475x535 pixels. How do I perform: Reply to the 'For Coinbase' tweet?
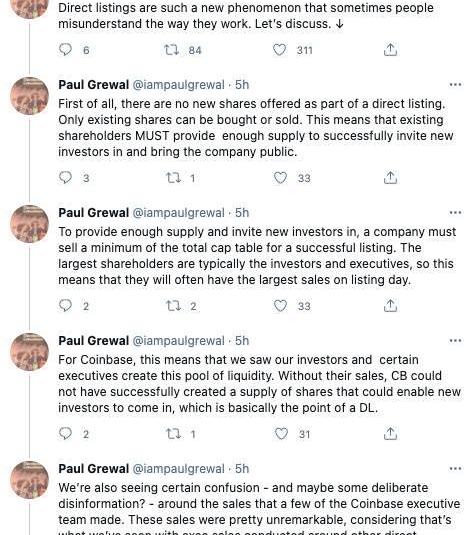[x=65, y=433]
